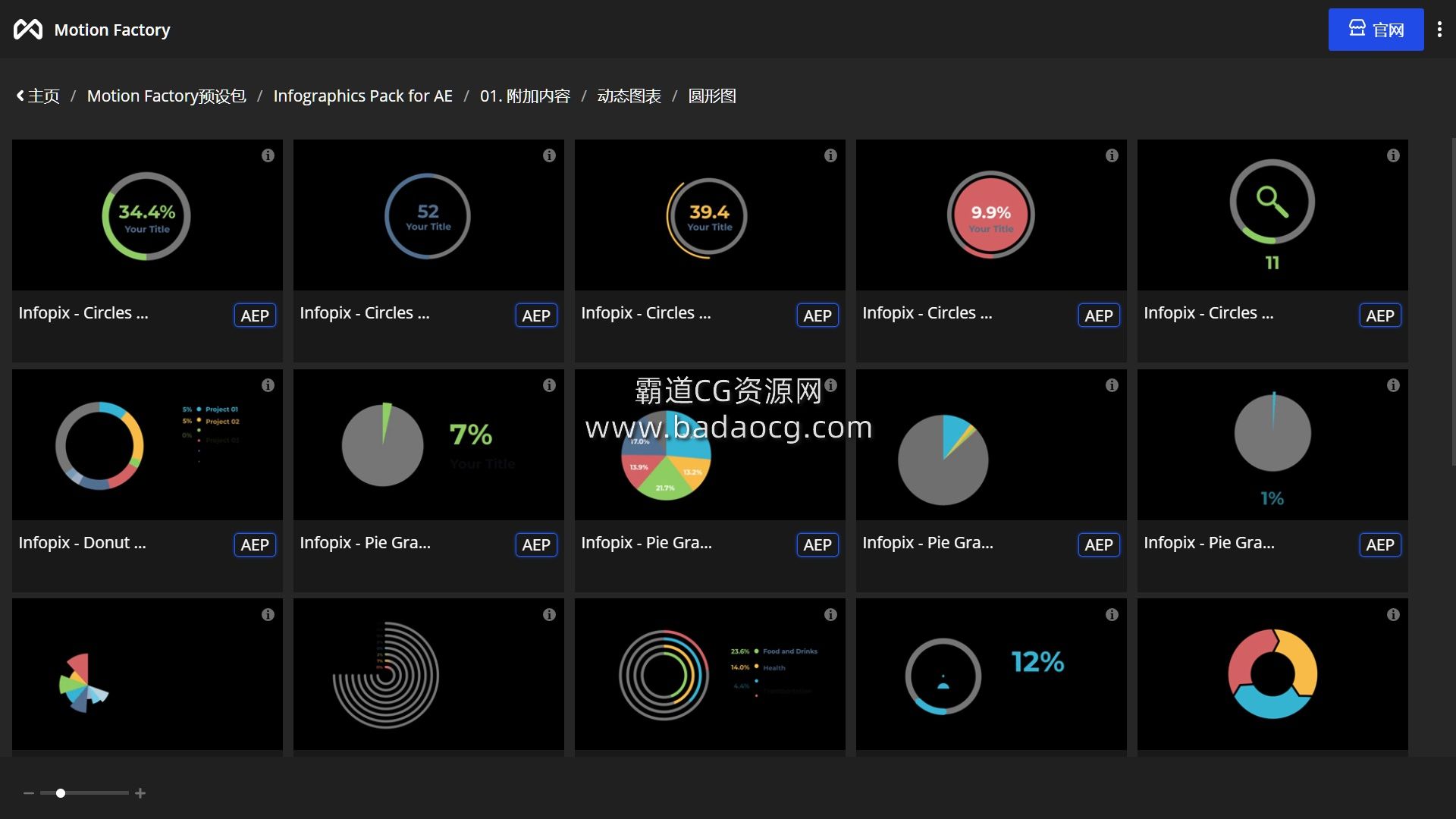Show info for the three-segment donut card

coord(1393,615)
